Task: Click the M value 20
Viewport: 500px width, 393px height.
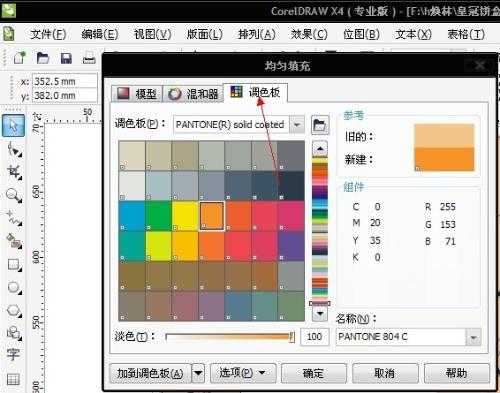Action: [x=375, y=223]
